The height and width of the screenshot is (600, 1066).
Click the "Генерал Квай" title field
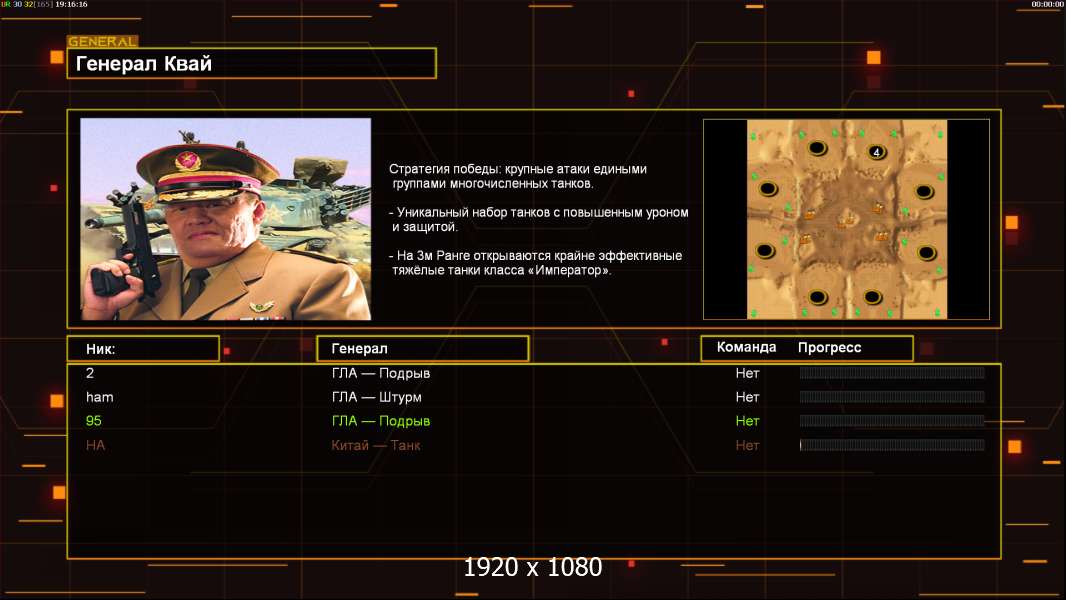pos(252,63)
